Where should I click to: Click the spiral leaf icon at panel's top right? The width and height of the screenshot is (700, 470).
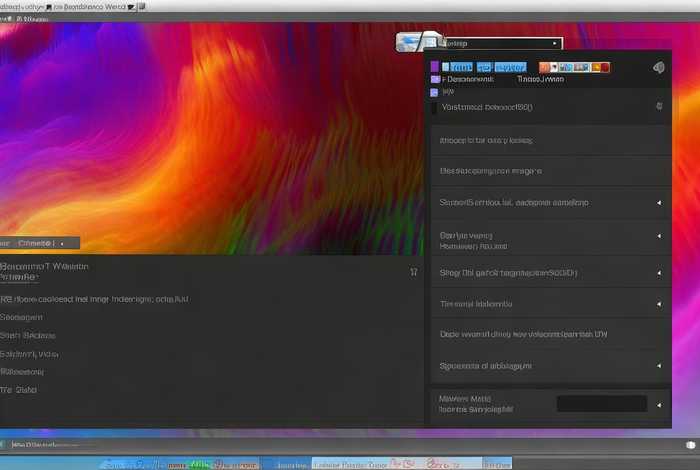tap(657, 68)
